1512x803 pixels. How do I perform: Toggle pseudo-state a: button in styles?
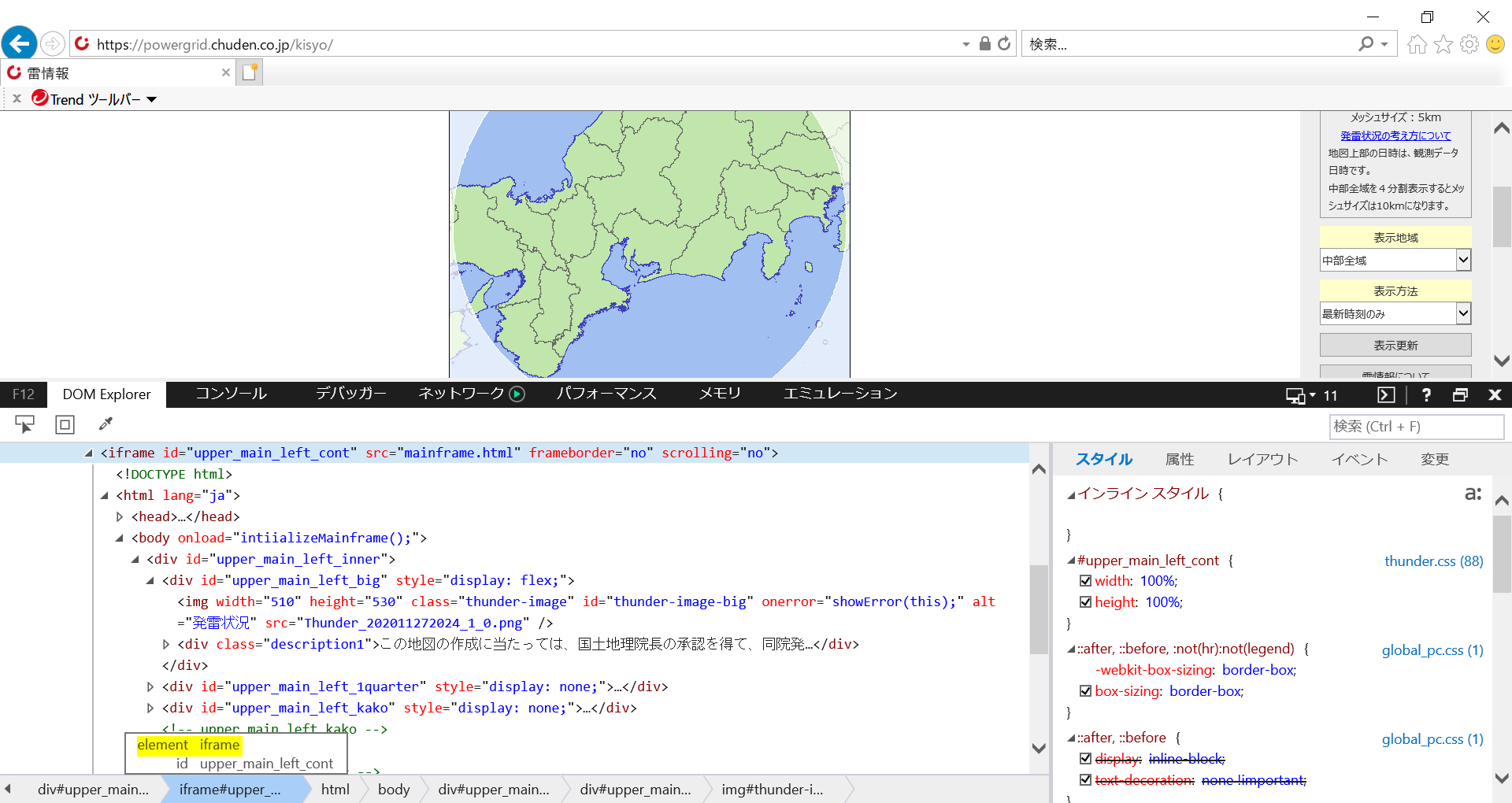click(1473, 494)
